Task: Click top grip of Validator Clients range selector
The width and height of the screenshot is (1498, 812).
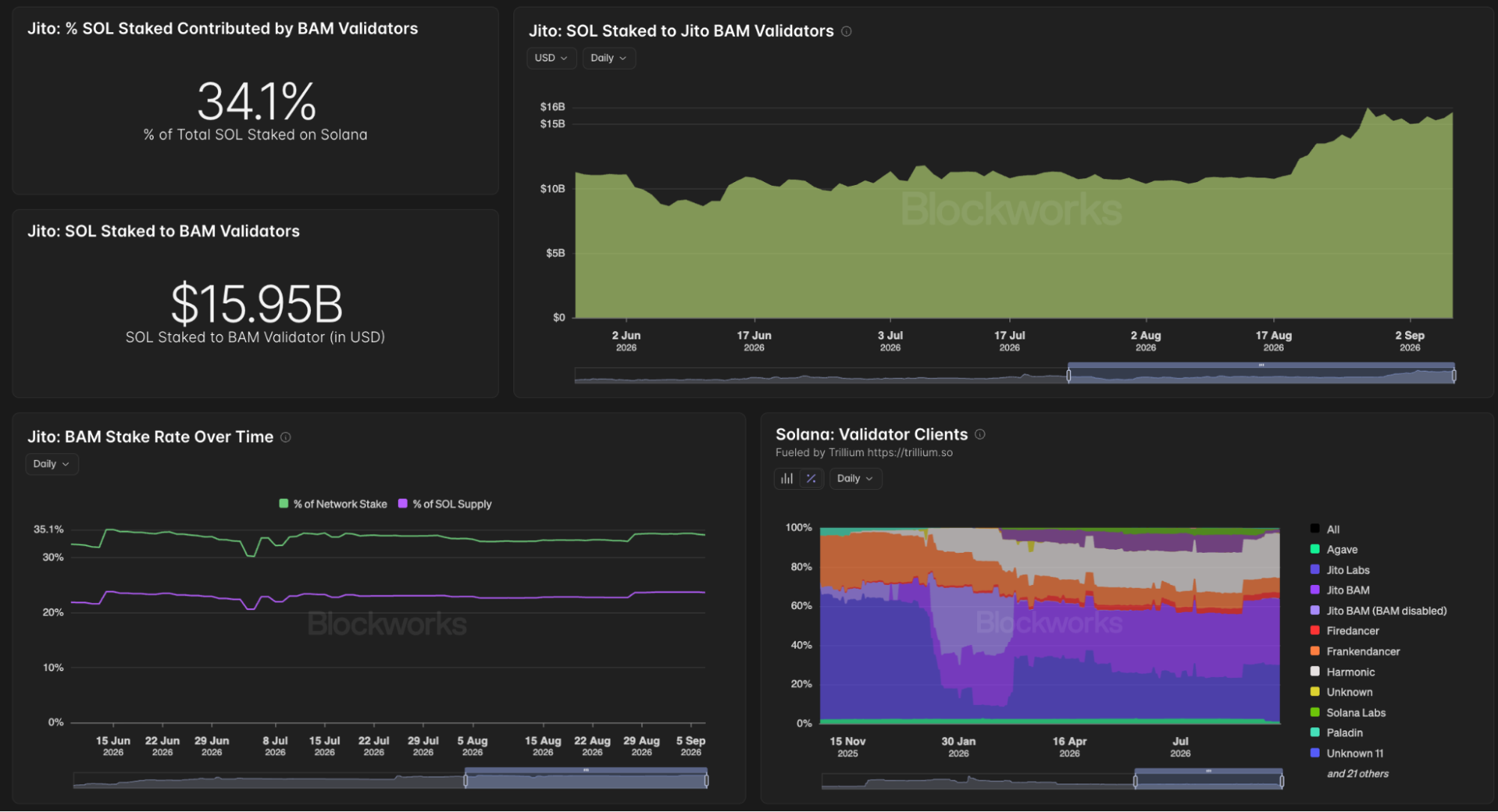Action: pos(1209,771)
